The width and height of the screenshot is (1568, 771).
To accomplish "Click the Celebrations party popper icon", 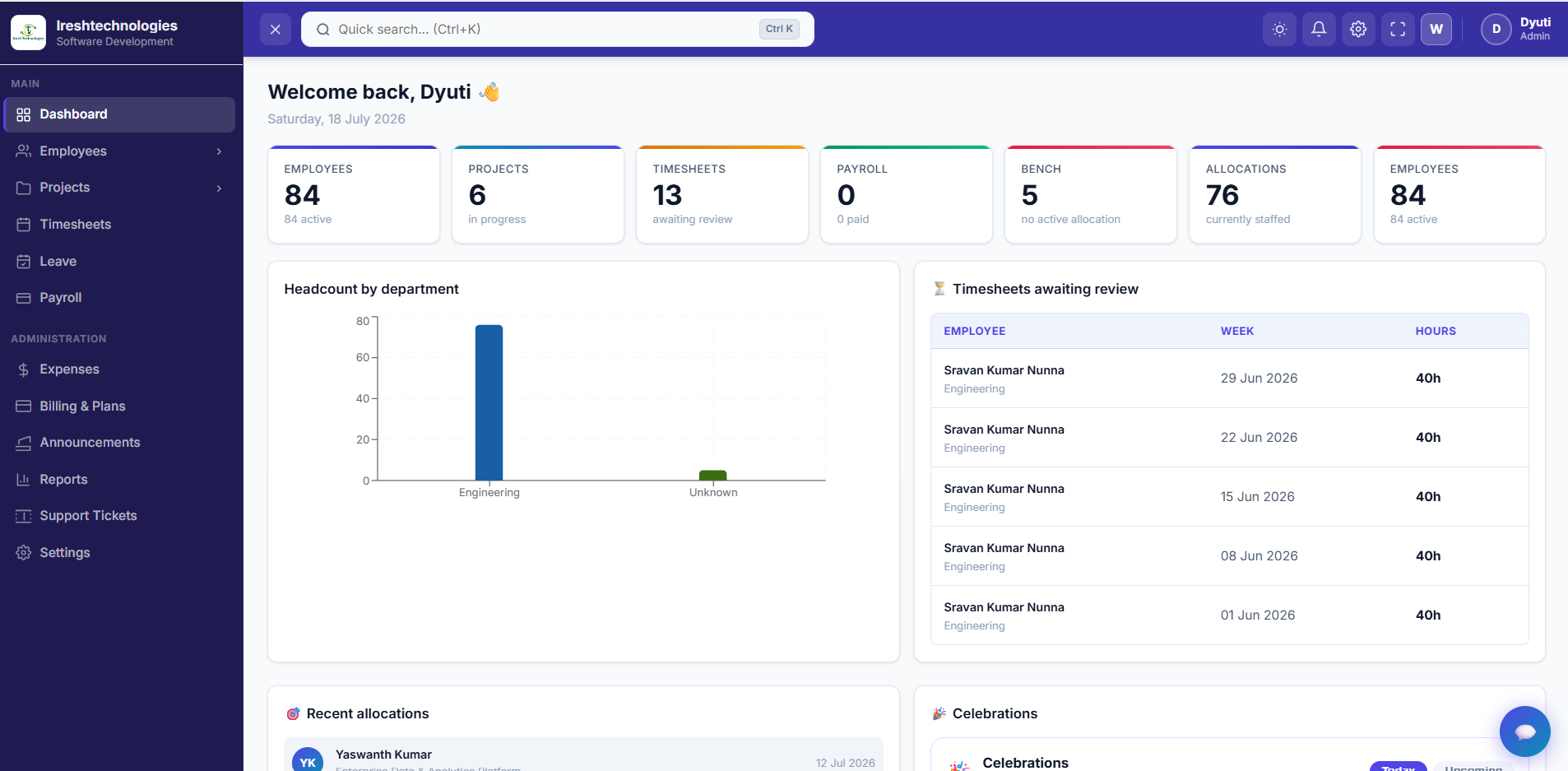I will pos(939,713).
